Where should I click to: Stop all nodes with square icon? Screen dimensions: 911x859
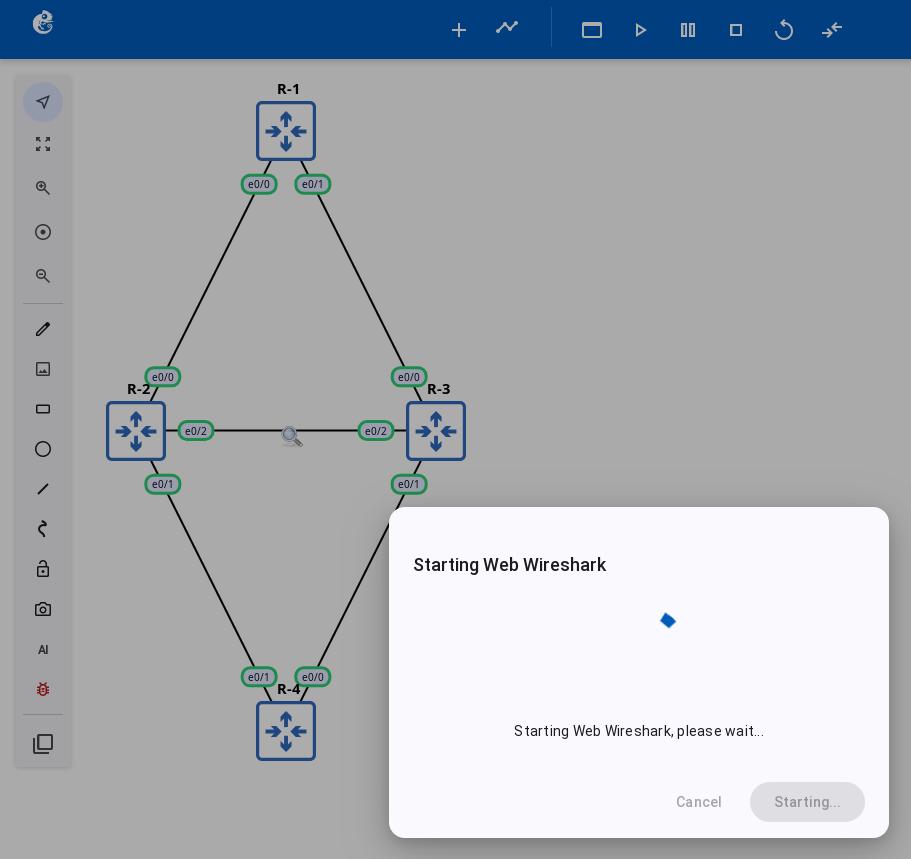[x=736, y=30]
